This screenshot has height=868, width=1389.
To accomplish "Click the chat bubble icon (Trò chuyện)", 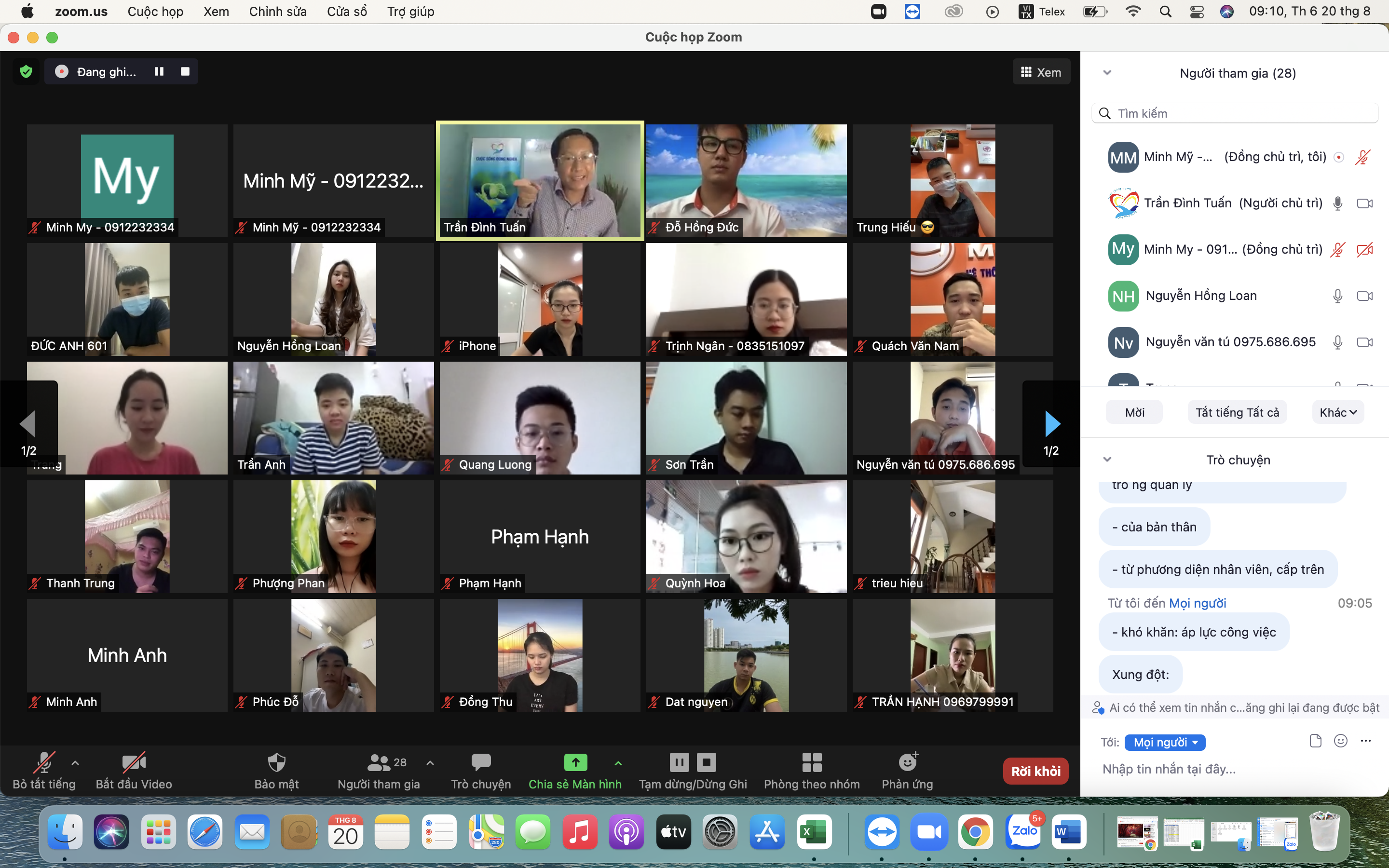I will click(x=481, y=762).
